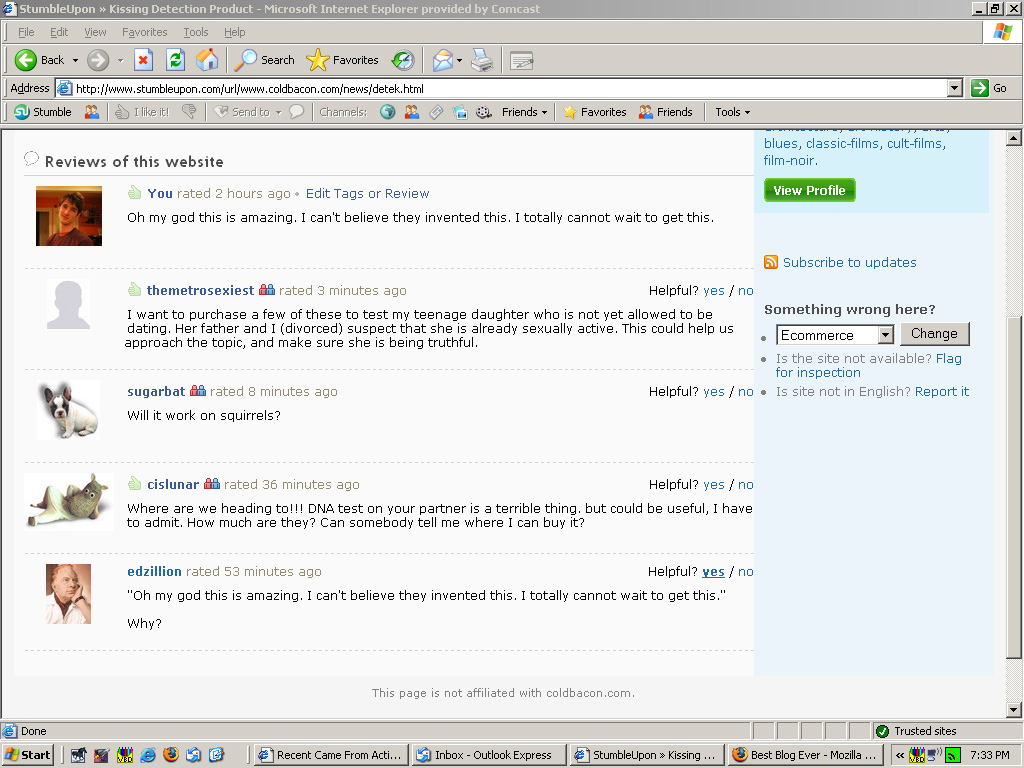Viewport: 1024px width, 768px height.
Task: Open cislunar's profile link
Action: [x=173, y=485]
